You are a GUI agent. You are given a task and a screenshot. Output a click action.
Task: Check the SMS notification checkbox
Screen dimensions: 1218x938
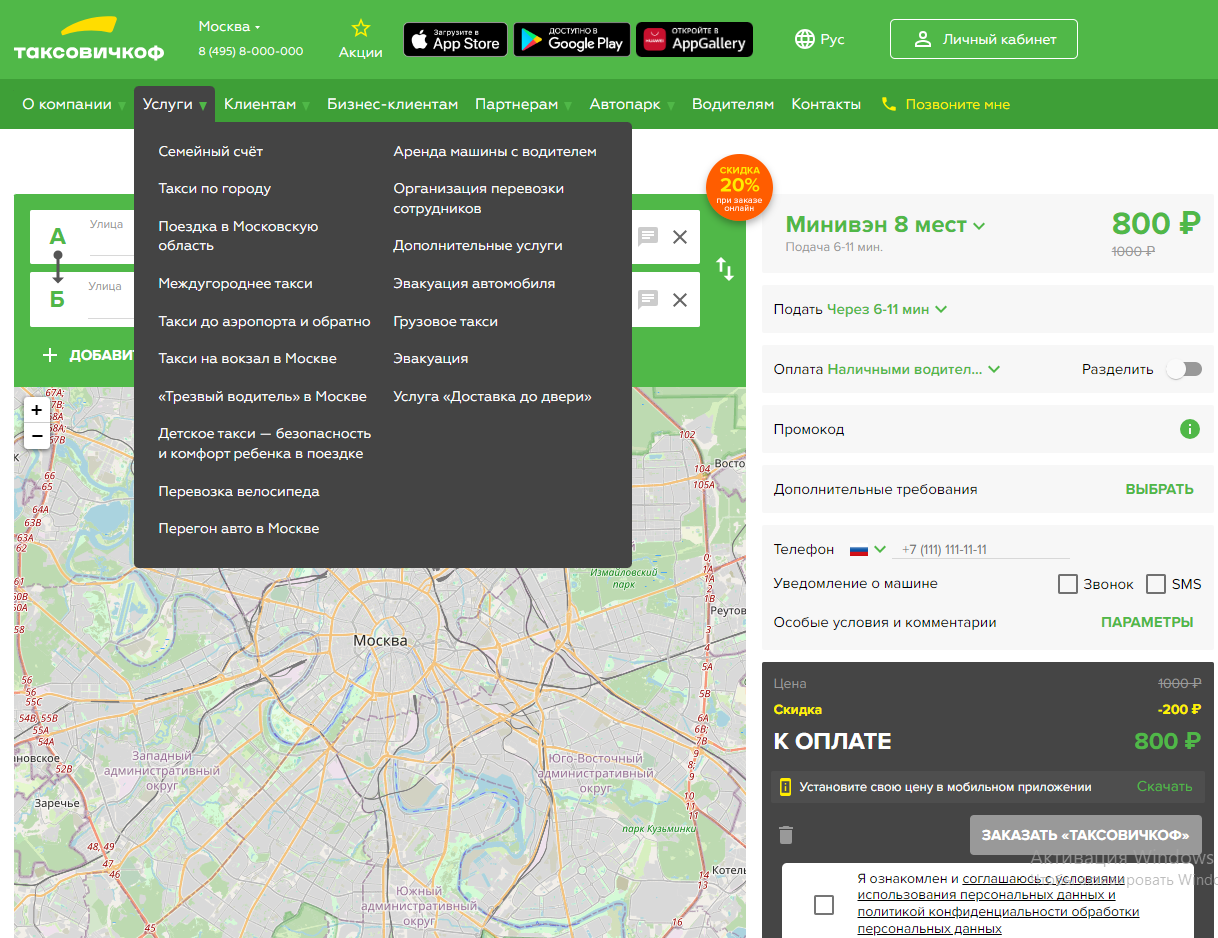pyautogui.click(x=1156, y=584)
